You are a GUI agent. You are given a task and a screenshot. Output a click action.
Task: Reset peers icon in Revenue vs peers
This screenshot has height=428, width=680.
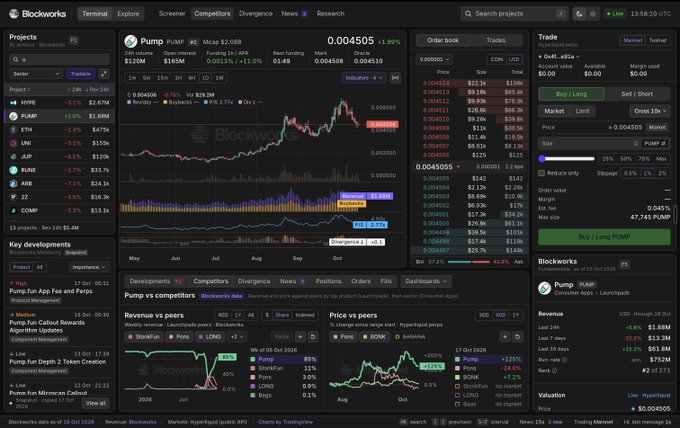click(313, 337)
